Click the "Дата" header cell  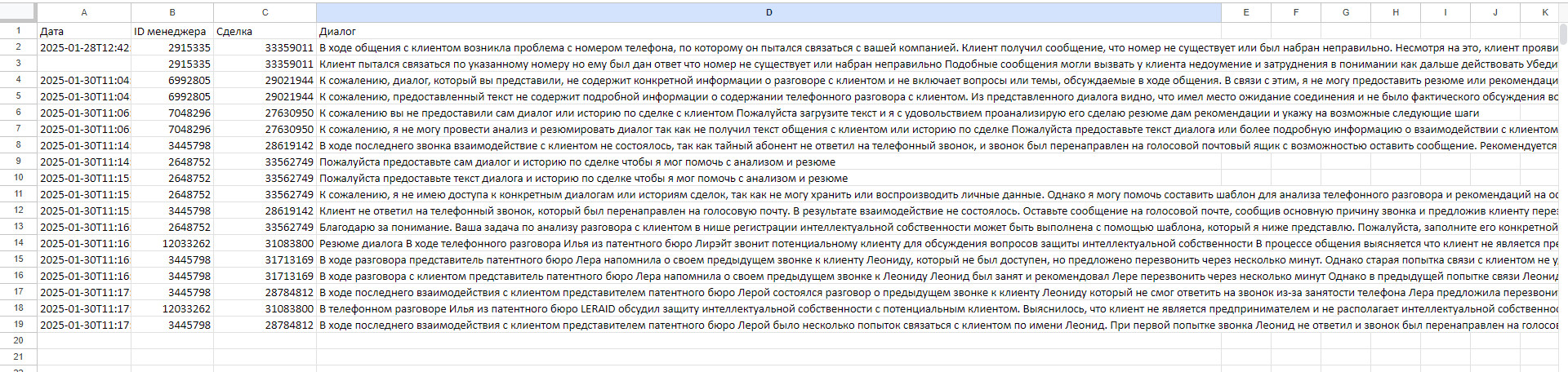[84, 31]
